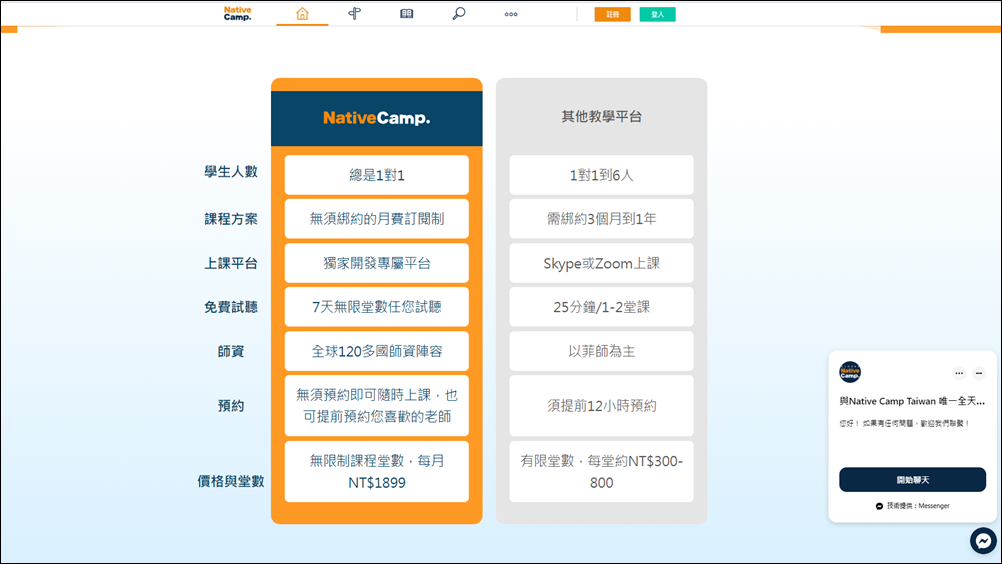The height and width of the screenshot is (564, 1002).
Task: Click the green 登入 login button
Action: pos(658,14)
